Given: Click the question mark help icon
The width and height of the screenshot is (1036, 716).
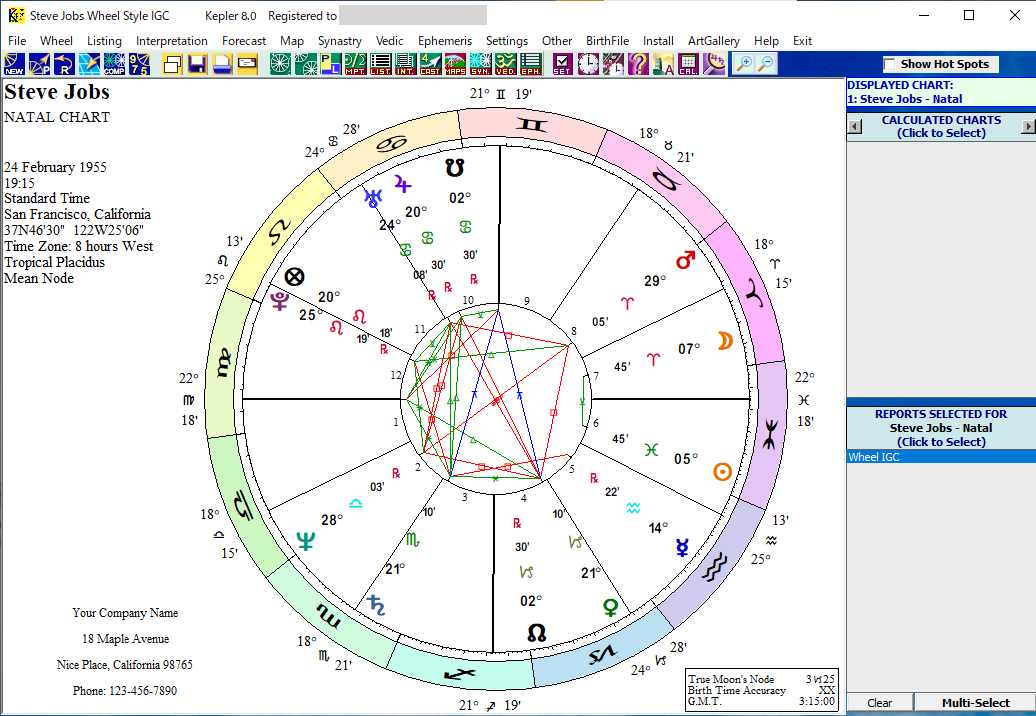Looking at the screenshot, I should (638, 64).
